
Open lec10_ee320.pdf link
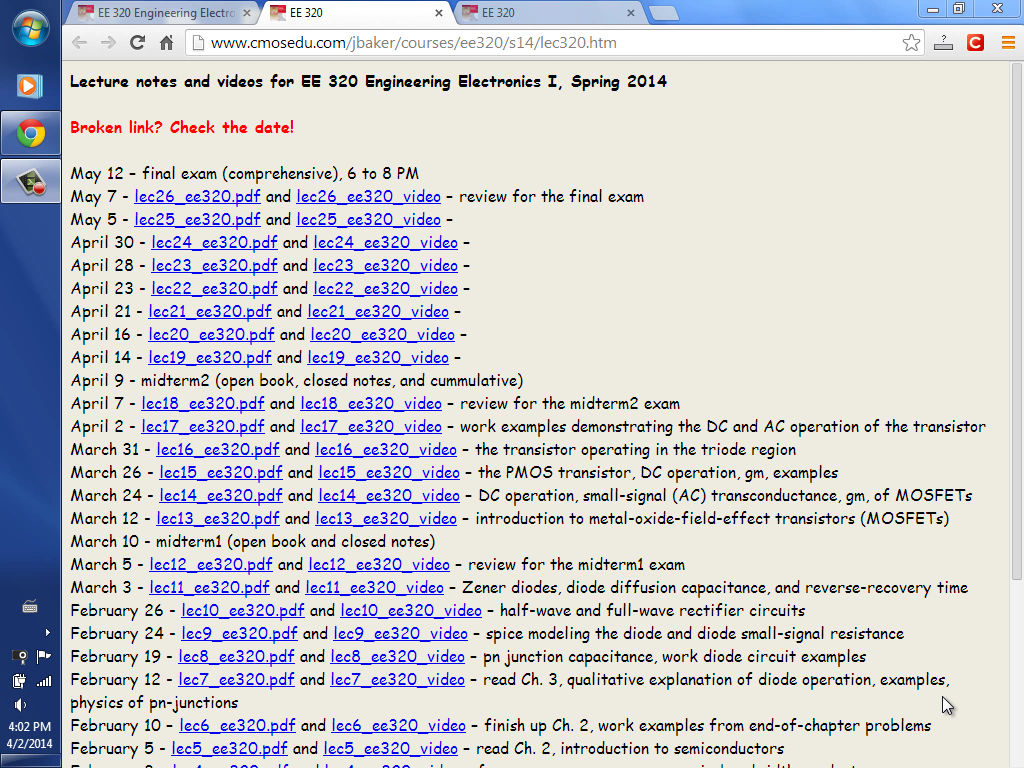coord(243,610)
